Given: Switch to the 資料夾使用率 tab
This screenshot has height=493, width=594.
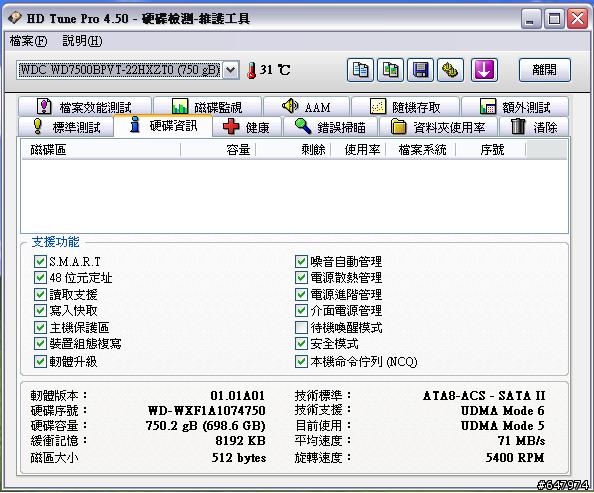Looking at the screenshot, I should (438, 127).
